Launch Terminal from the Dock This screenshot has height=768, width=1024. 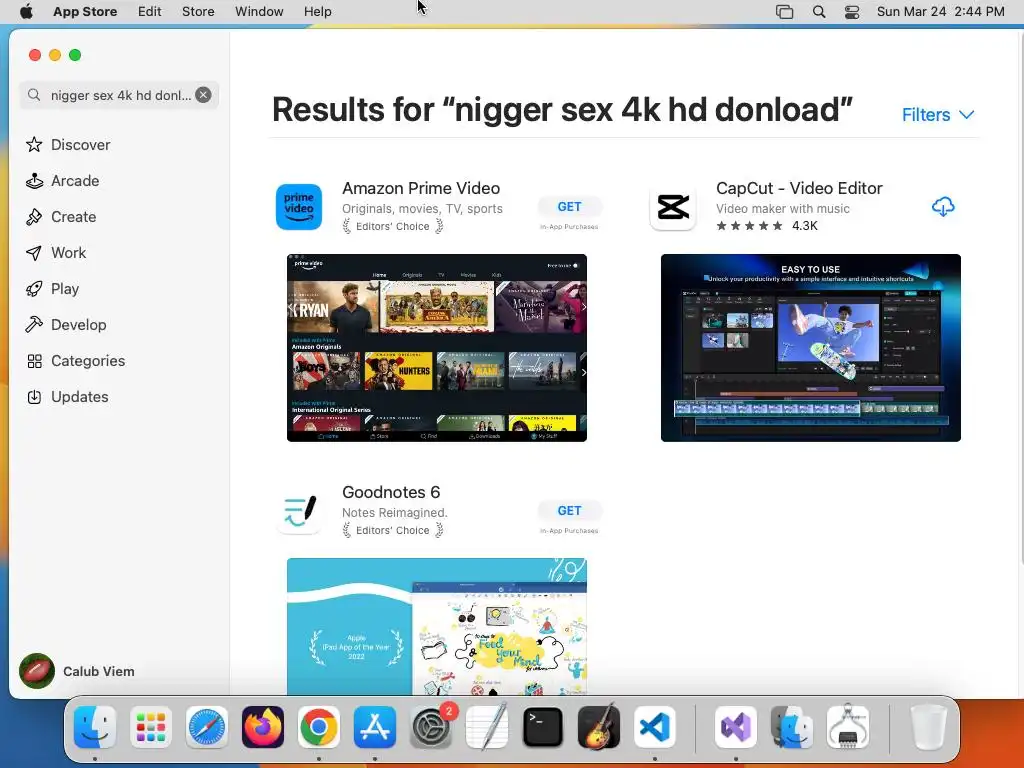coord(543,727)
